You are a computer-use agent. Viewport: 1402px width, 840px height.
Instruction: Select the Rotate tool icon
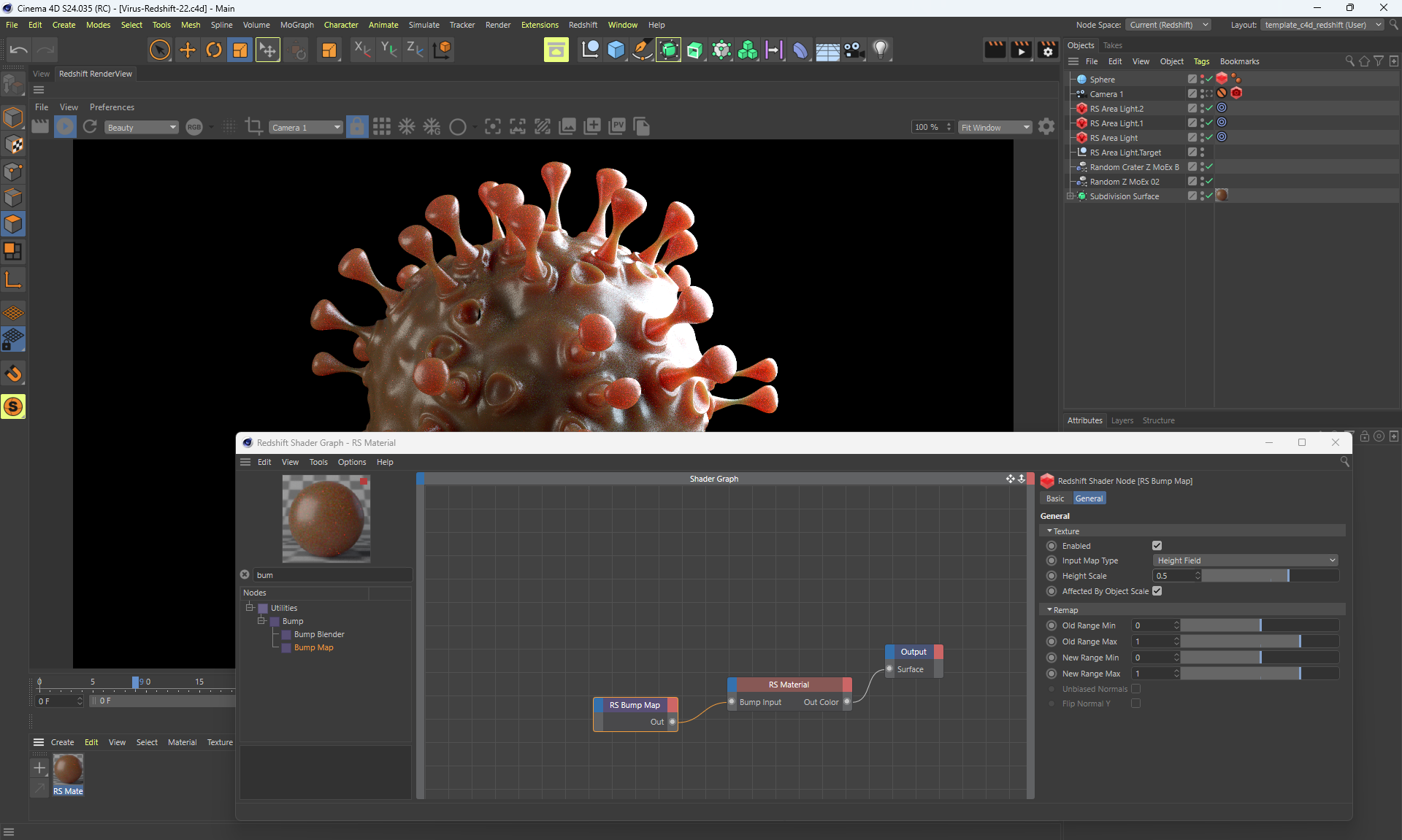pyautogui.click(x=214, y=50)
